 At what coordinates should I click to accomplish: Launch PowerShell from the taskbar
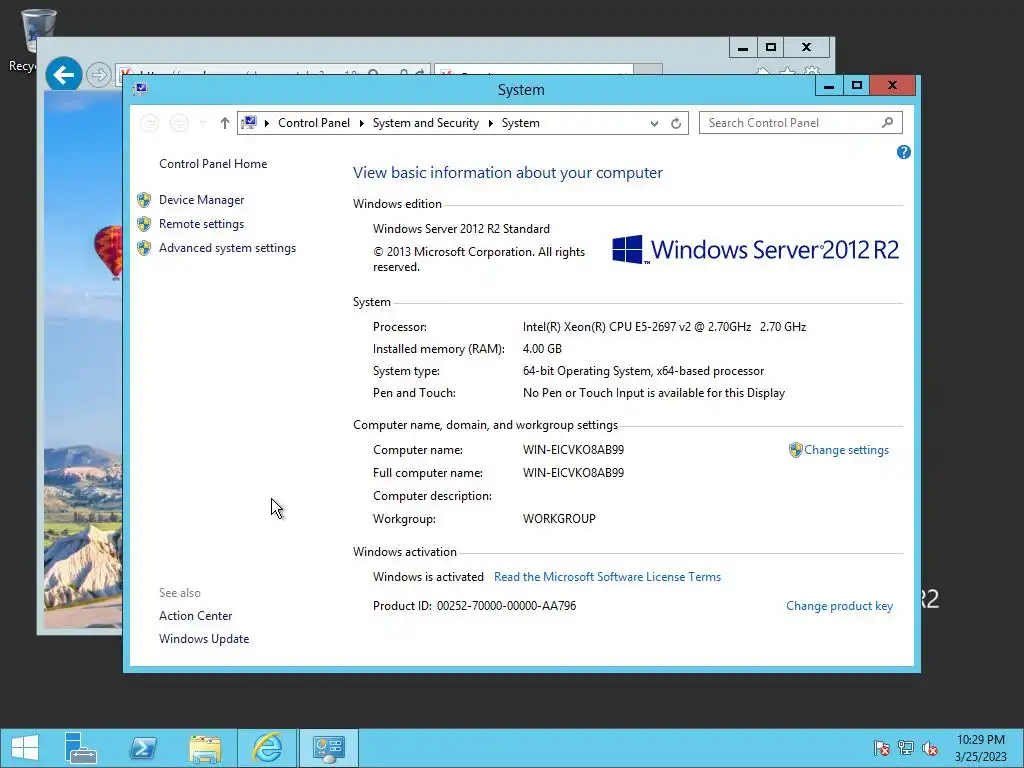click(143, 748)
